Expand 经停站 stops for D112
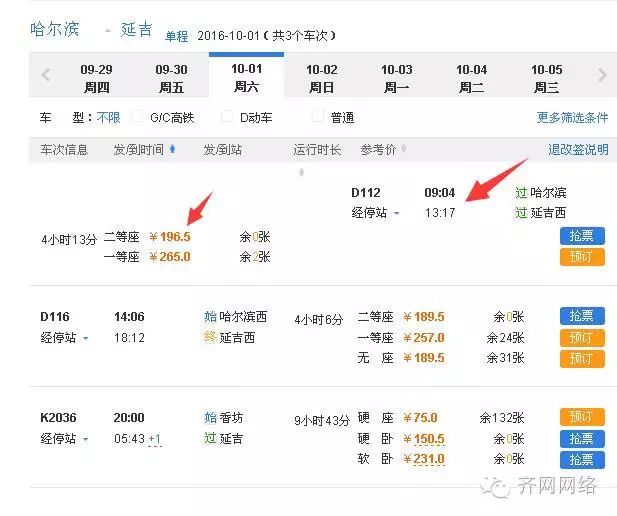Viewport: 617px width, 516px height. pos(375,213)
